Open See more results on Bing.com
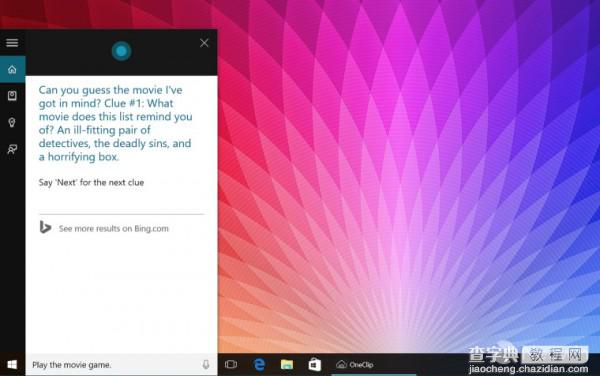This screenshot has width=600, height=376. 114,228
